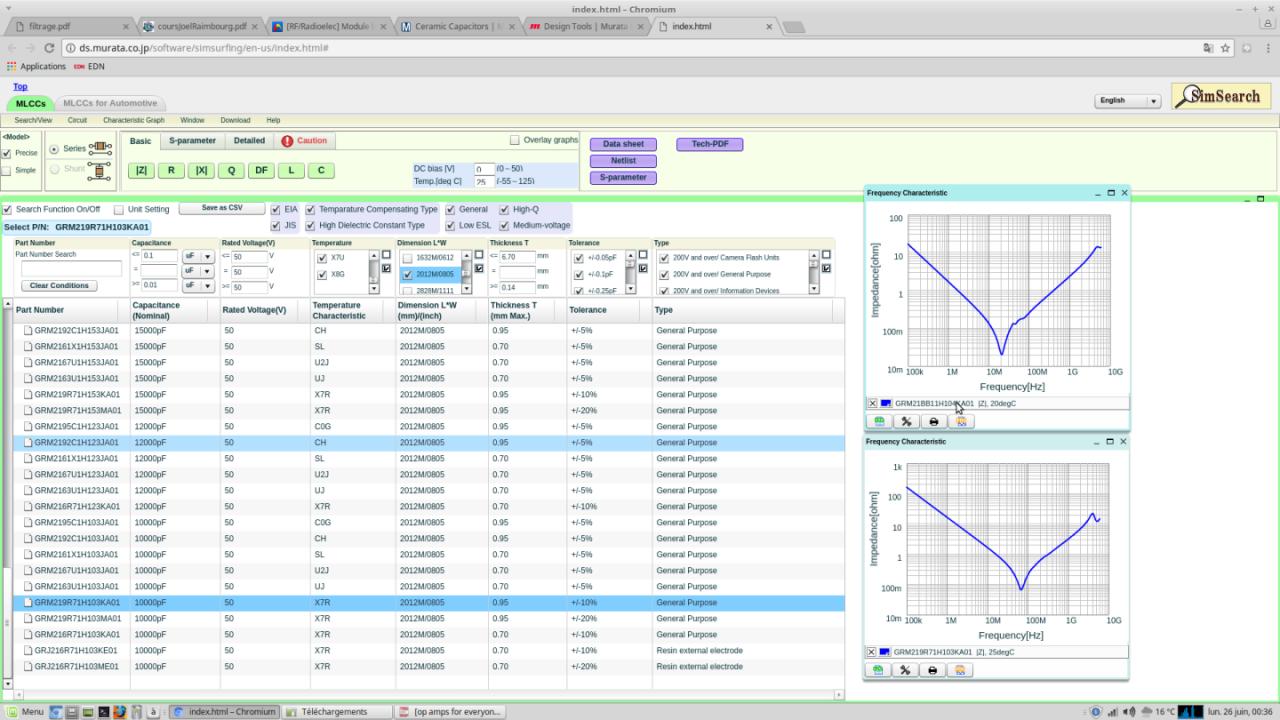This screenshot has height=720, width=1280.
Task: Enable the Overlay graphs checkbox
Action: point(515,140)
